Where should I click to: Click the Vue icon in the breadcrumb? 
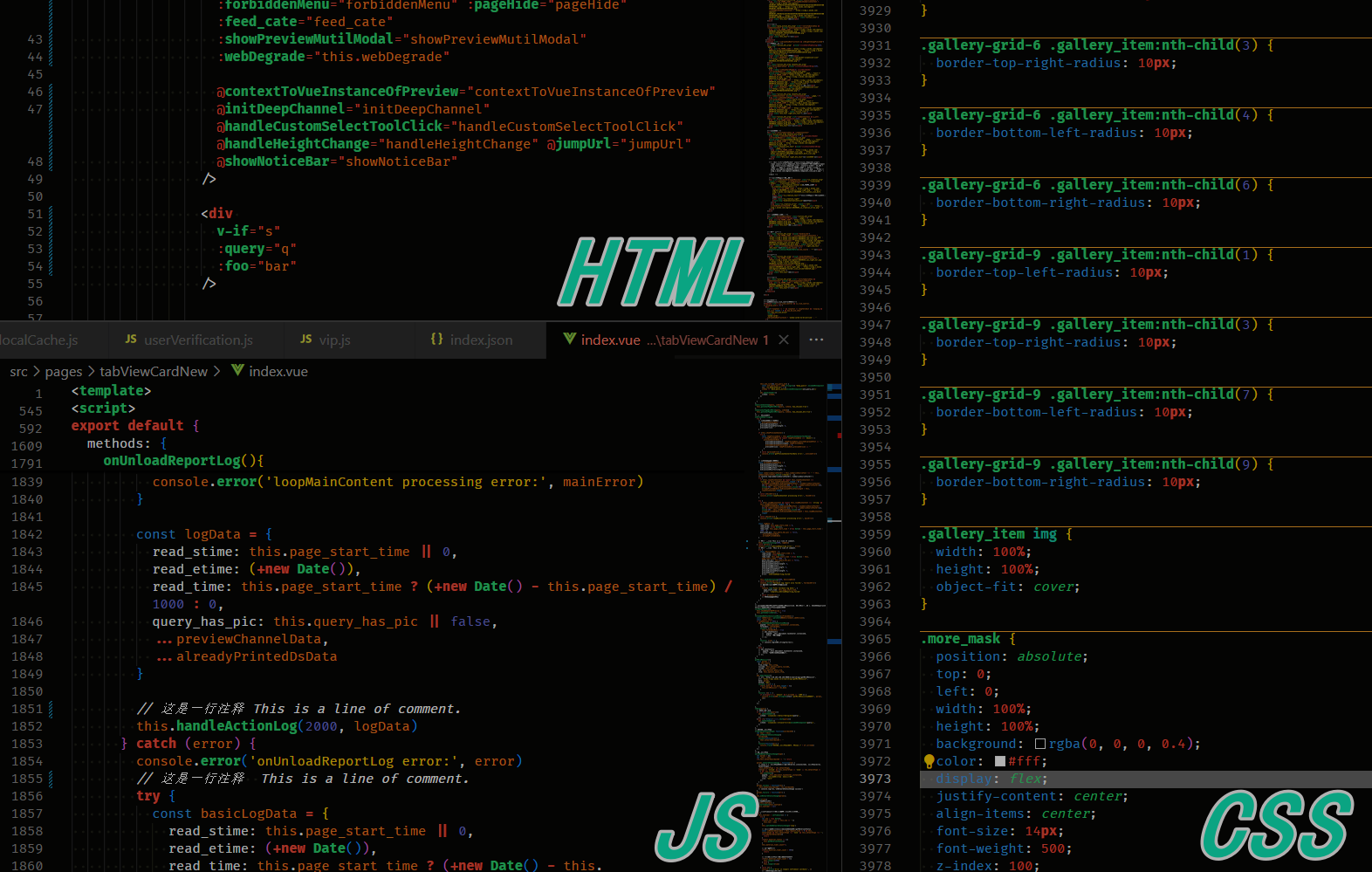pos(237,370)
